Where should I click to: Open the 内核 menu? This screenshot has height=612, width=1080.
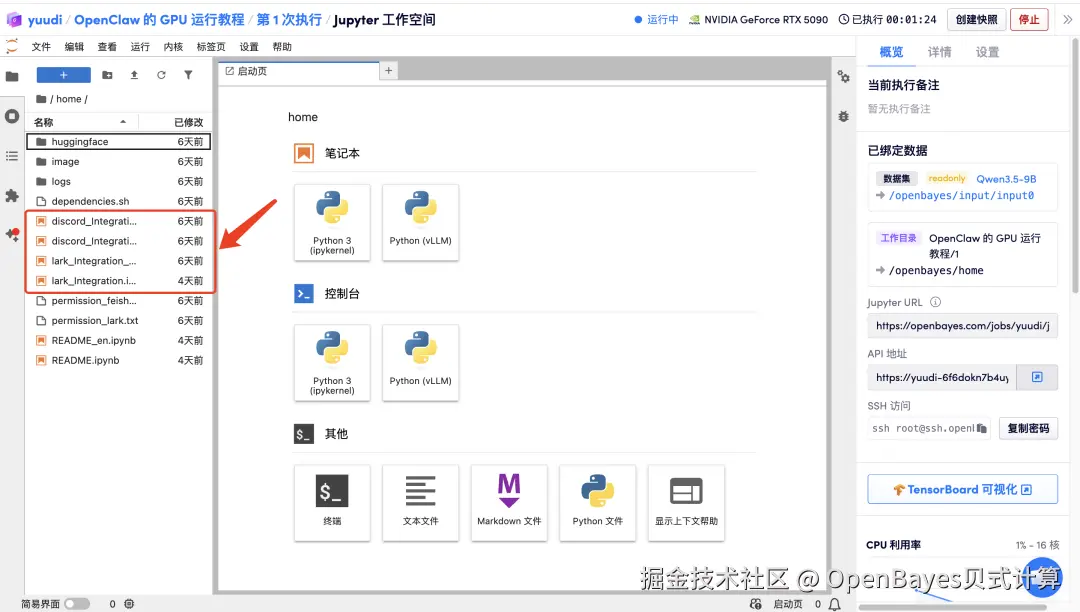[173, 47]
